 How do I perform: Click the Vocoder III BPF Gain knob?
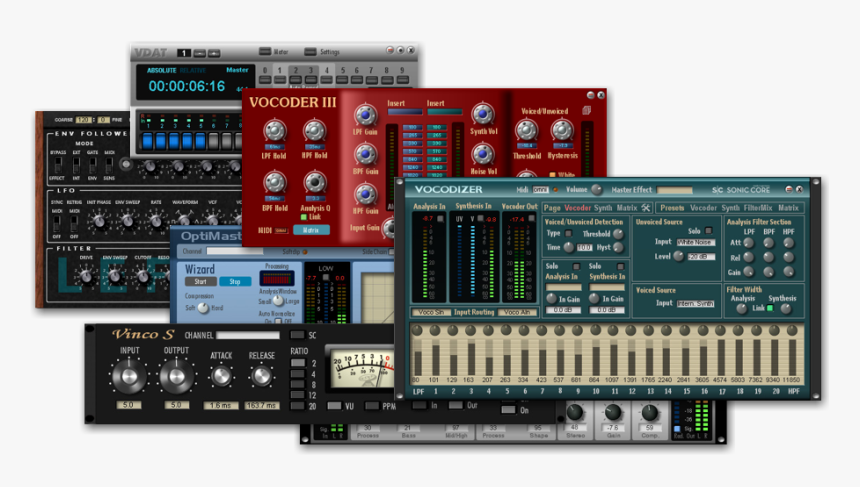(365, 155)
